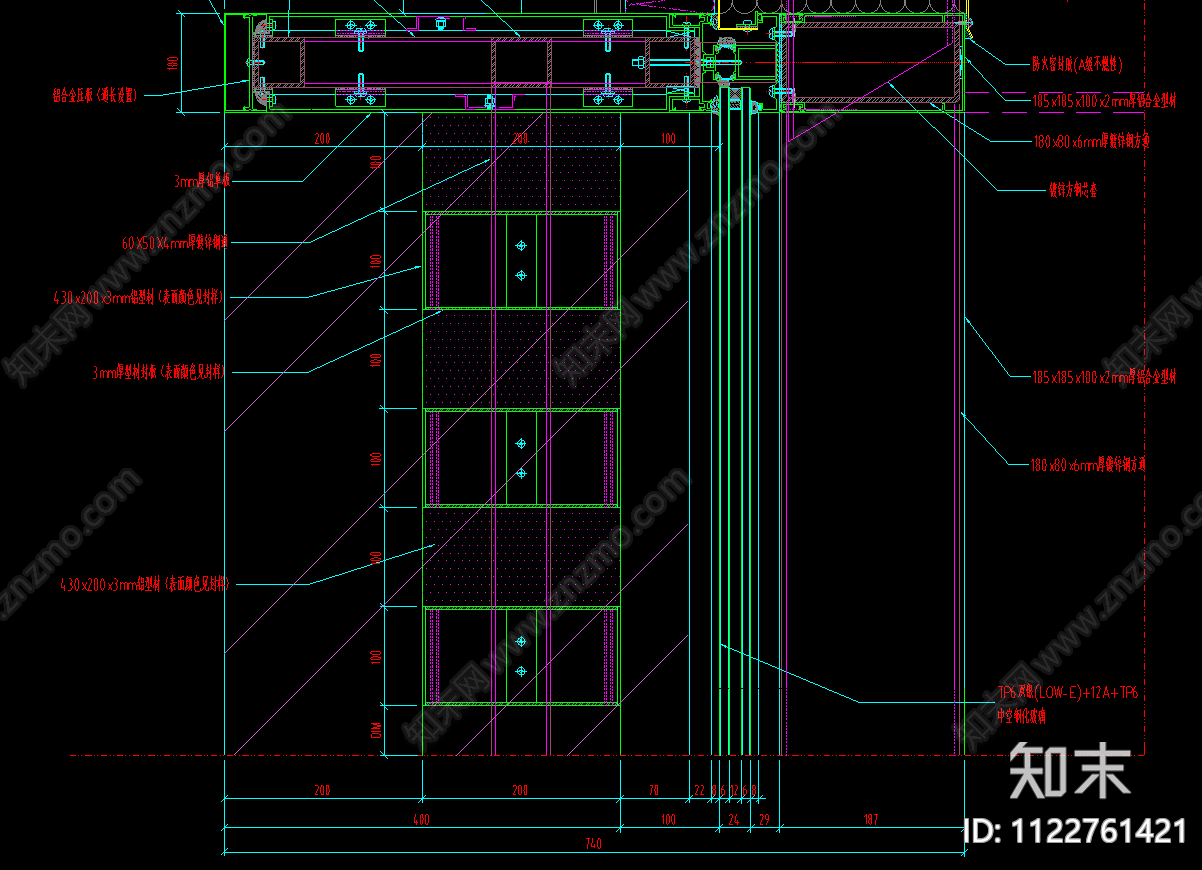Select the '22' dimension text
This screenshot has width=1202, height=870.
(699, 791)
